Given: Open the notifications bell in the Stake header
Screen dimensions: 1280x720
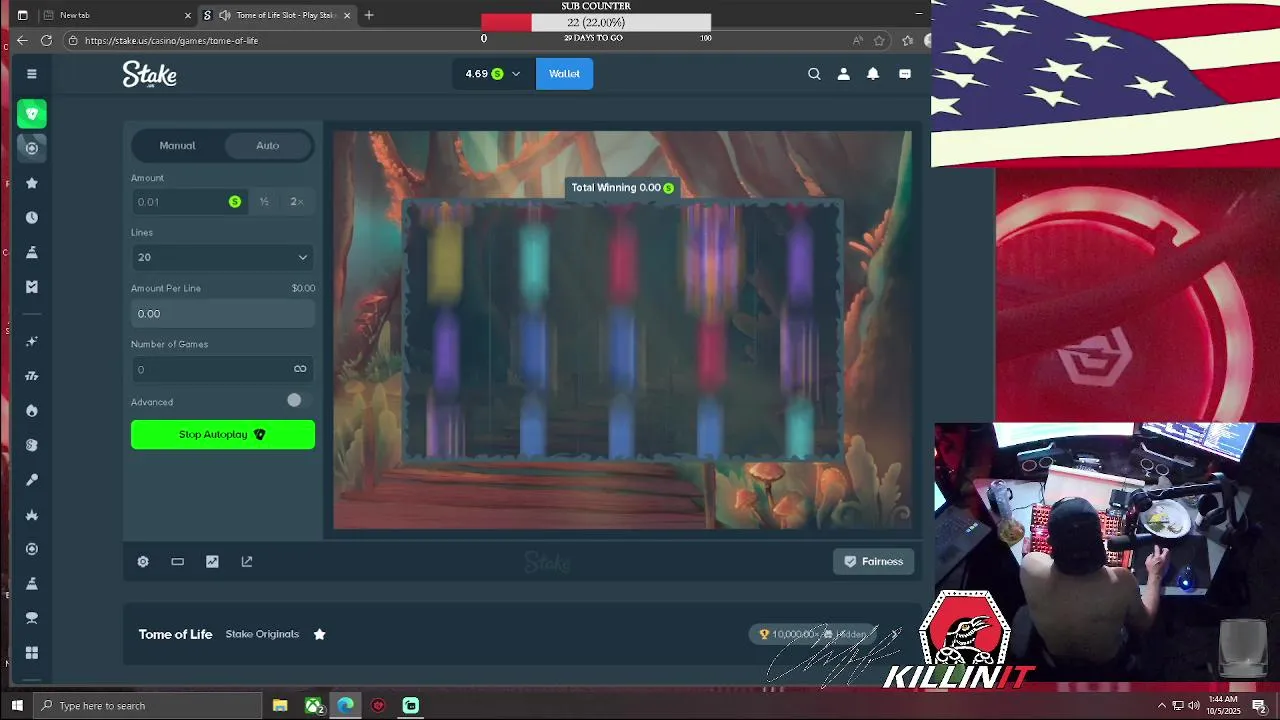Looking at the screenshot, I should point(873,74).
